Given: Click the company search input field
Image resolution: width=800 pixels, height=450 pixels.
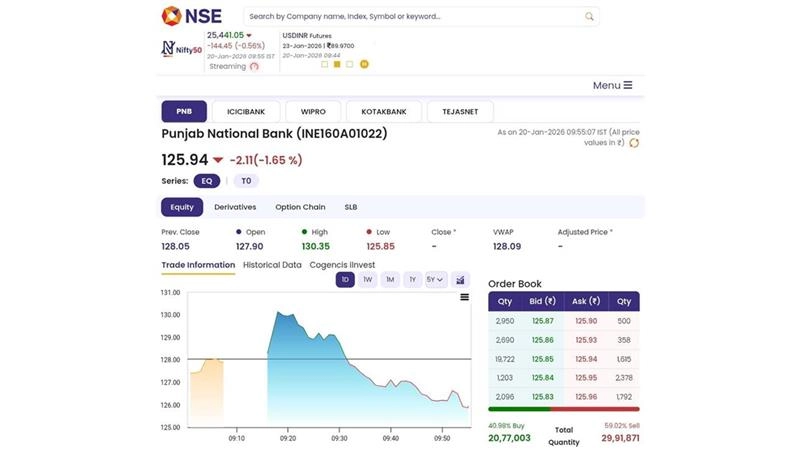Looking at the screenshot, I should (410, 16).
